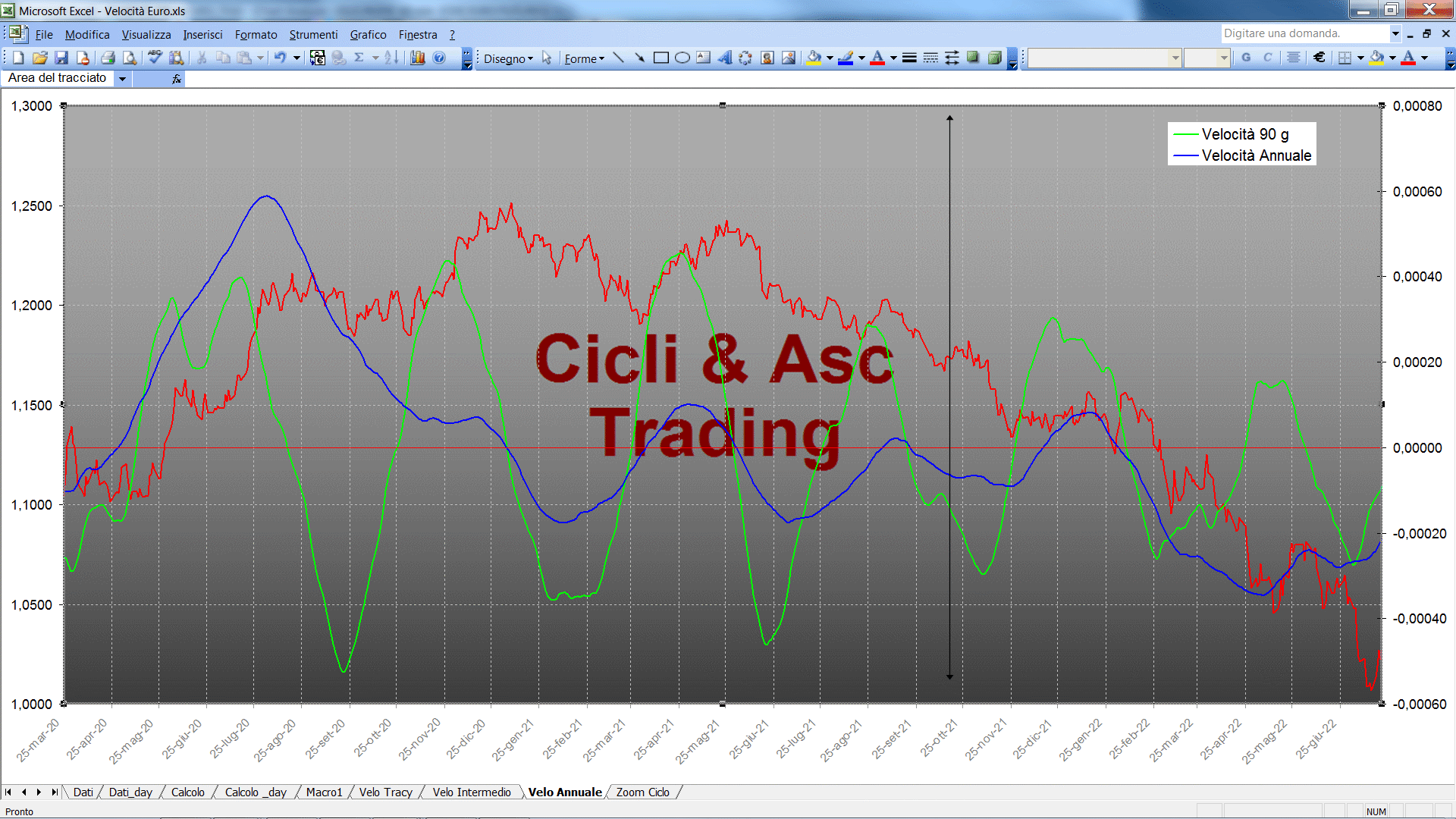Select the Velocità 90 g legend entry
This screenshot has width=1456, height=819.
point(1231,134)
